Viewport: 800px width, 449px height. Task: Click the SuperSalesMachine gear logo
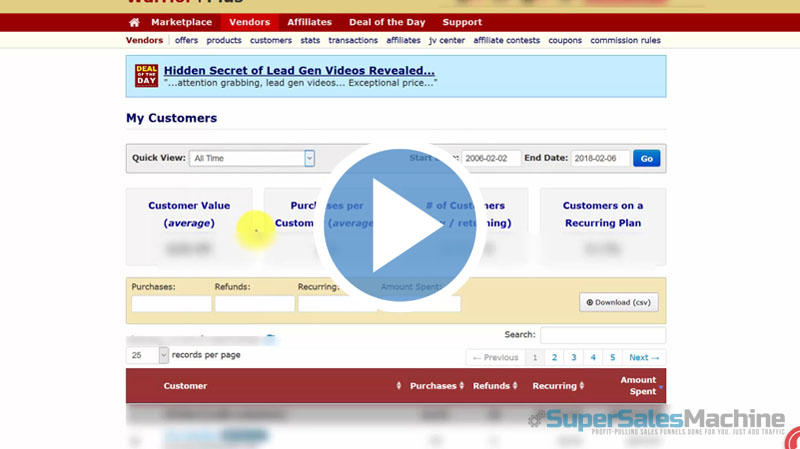[537, 420]
